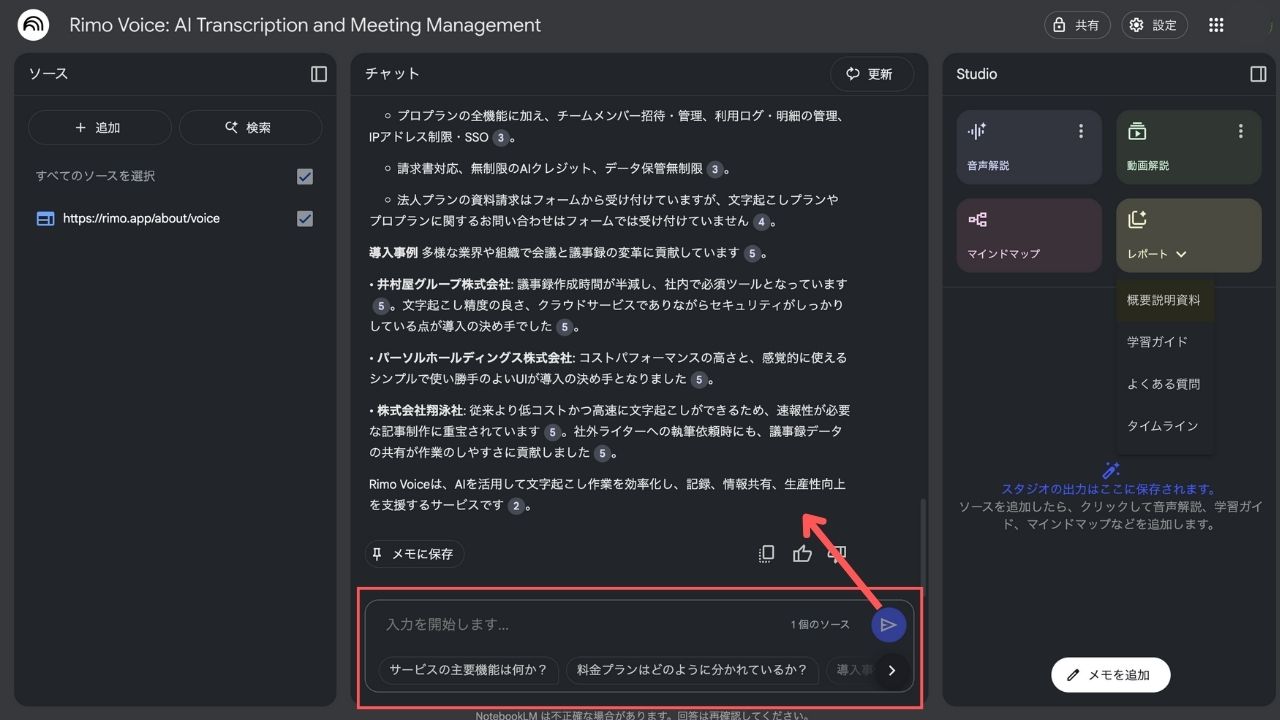This screenshot has width=1280, height=720.
Task: Open 音声解説 more options menu
Action: pyautogui.click(x=1080, y=131)
